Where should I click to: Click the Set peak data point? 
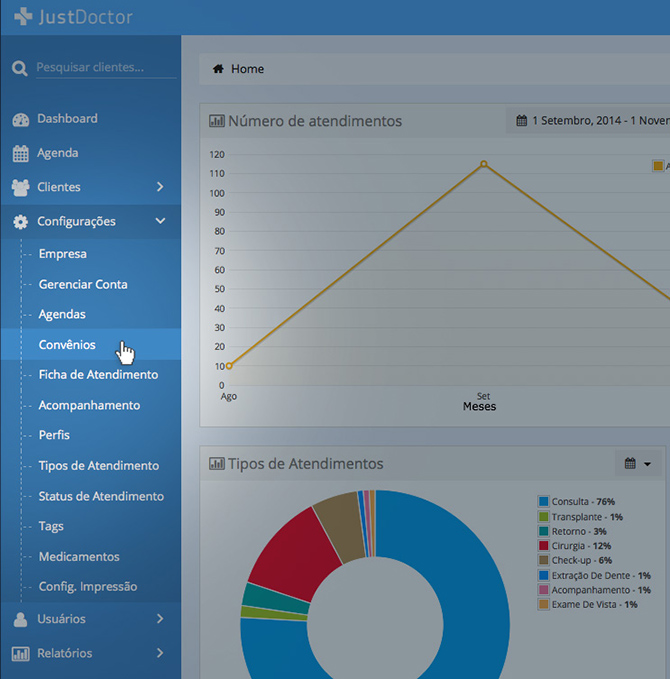click(x=484, y=164)
